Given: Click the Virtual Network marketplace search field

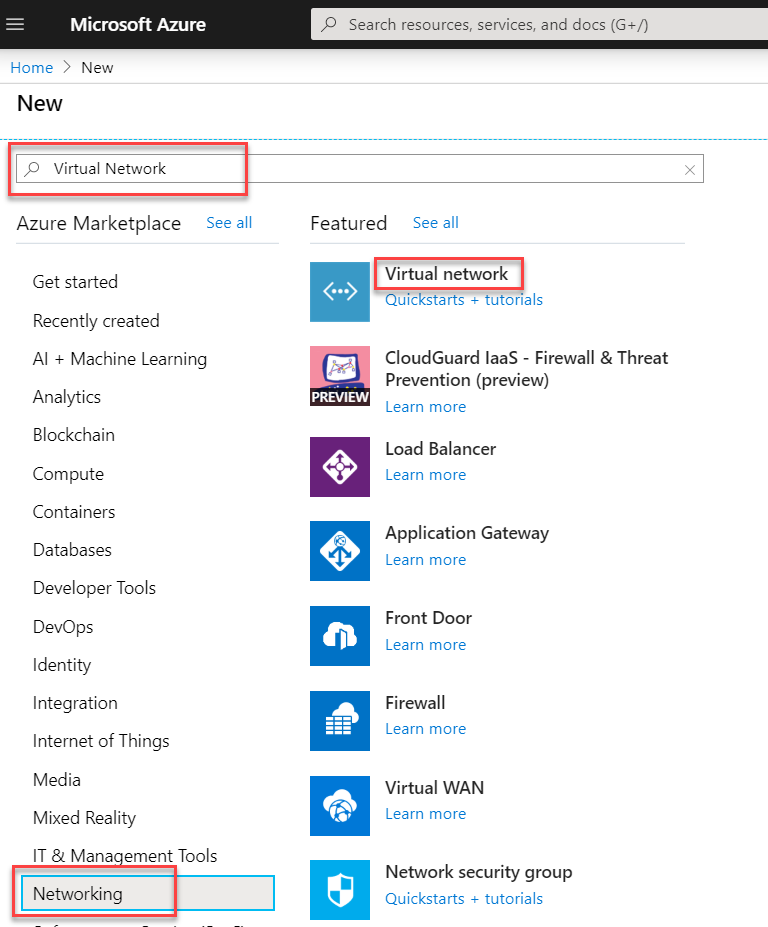Looking at the screenshot, I should (x=359, y=168).
